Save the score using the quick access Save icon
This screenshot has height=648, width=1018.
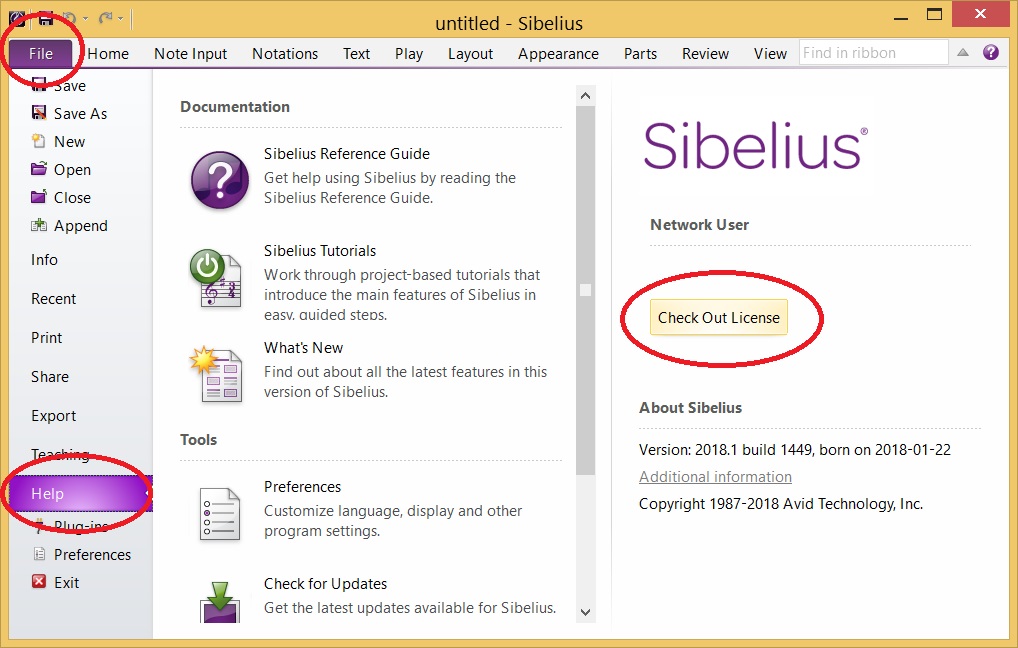tap(45, 17)
